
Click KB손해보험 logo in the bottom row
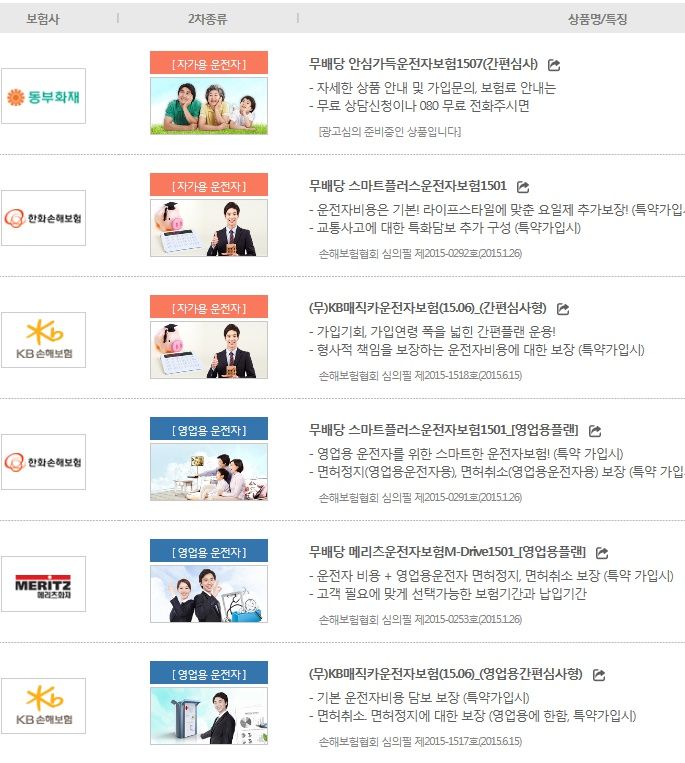[x=43, y=706]
